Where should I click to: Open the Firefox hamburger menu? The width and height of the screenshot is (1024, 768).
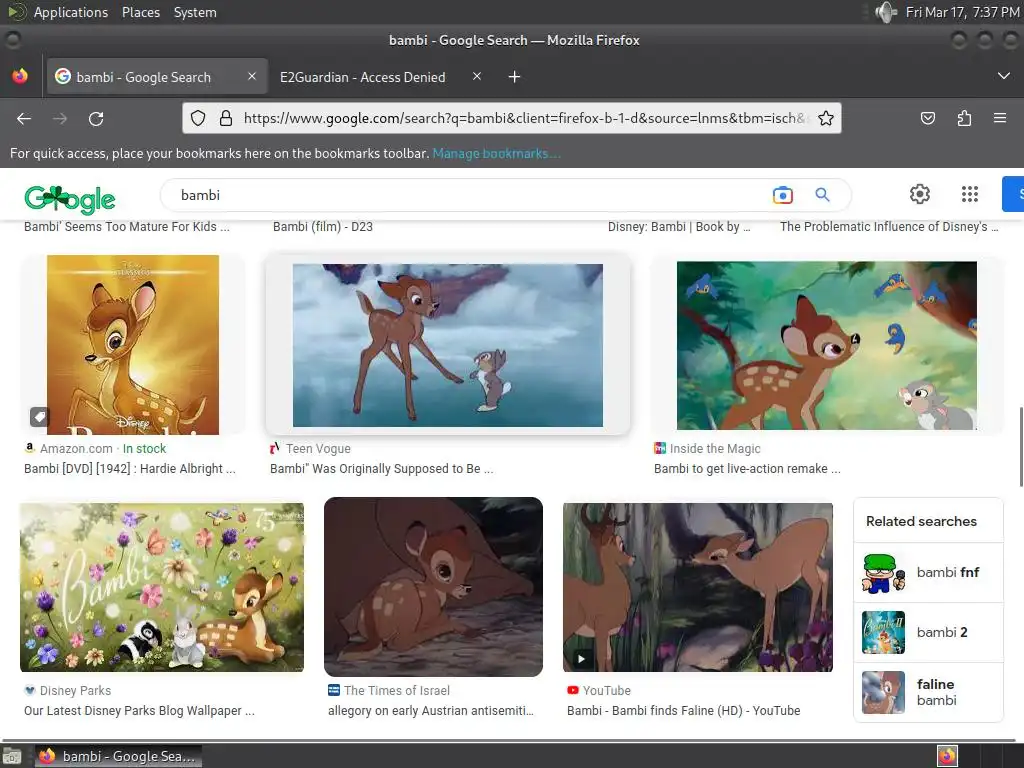pos(999,118)
